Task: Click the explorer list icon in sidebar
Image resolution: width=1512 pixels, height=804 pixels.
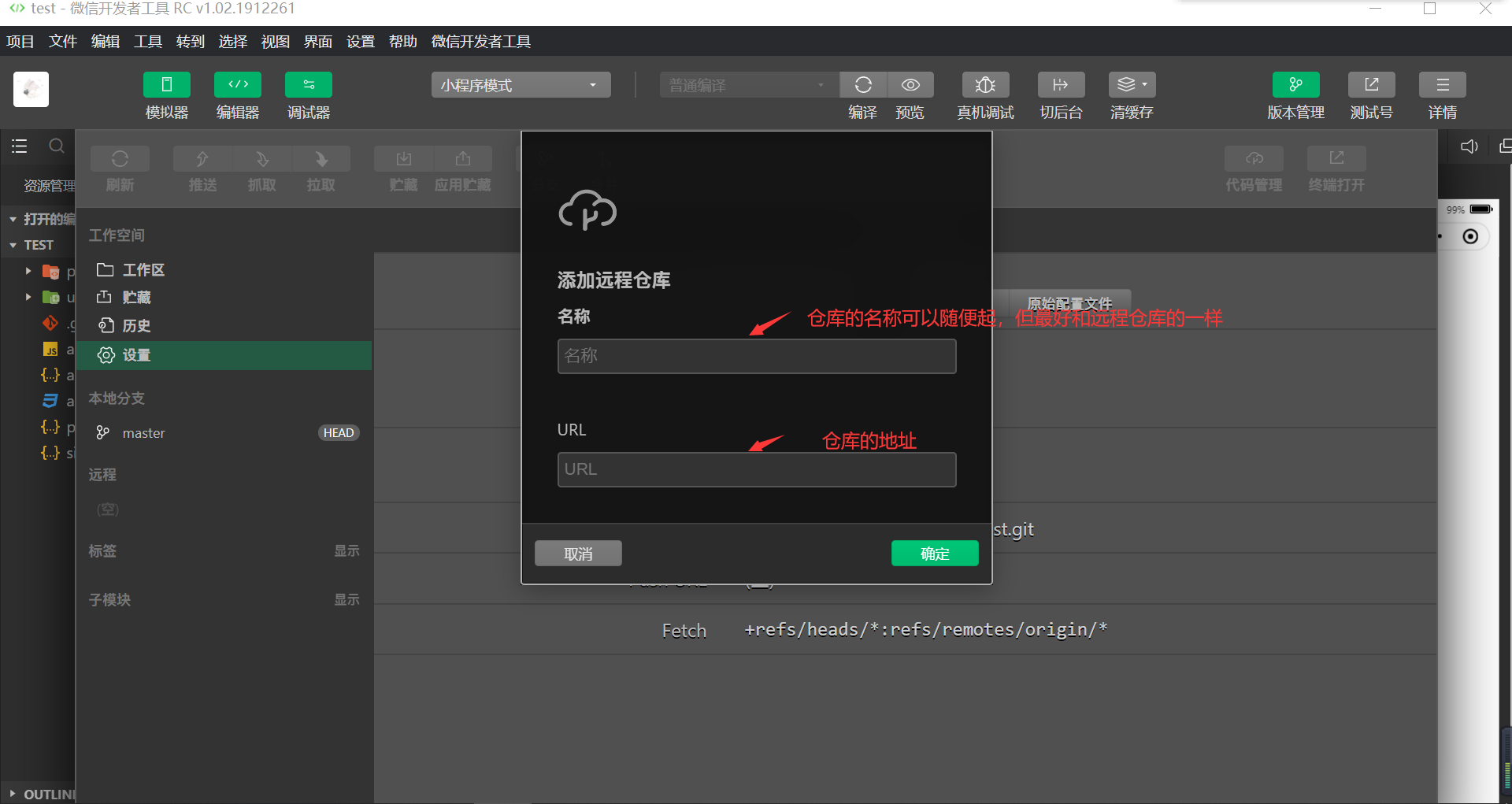Action: pyautogui.click(x=19, y=146)
